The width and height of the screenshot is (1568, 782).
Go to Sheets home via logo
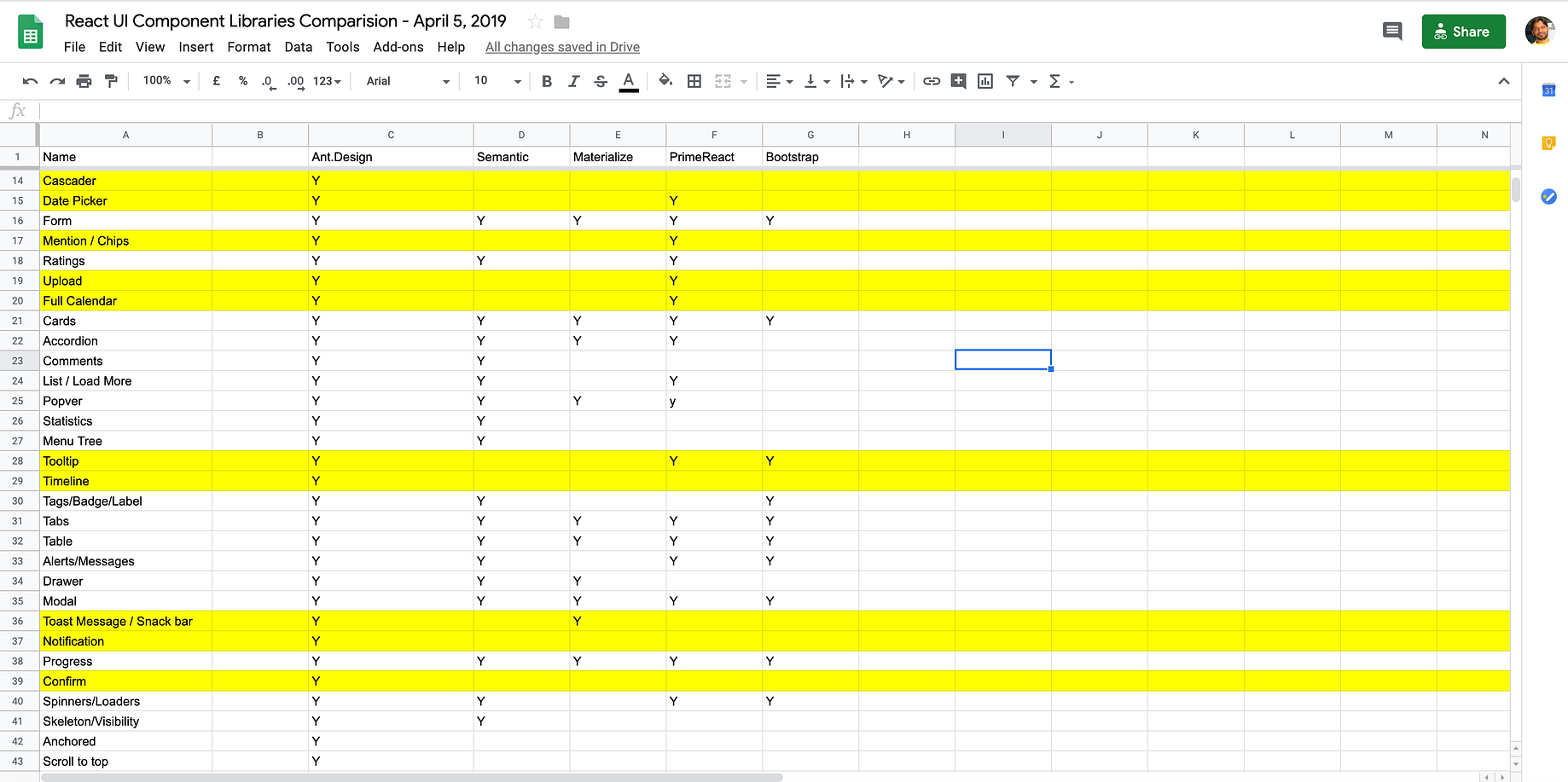pos(31,32)
